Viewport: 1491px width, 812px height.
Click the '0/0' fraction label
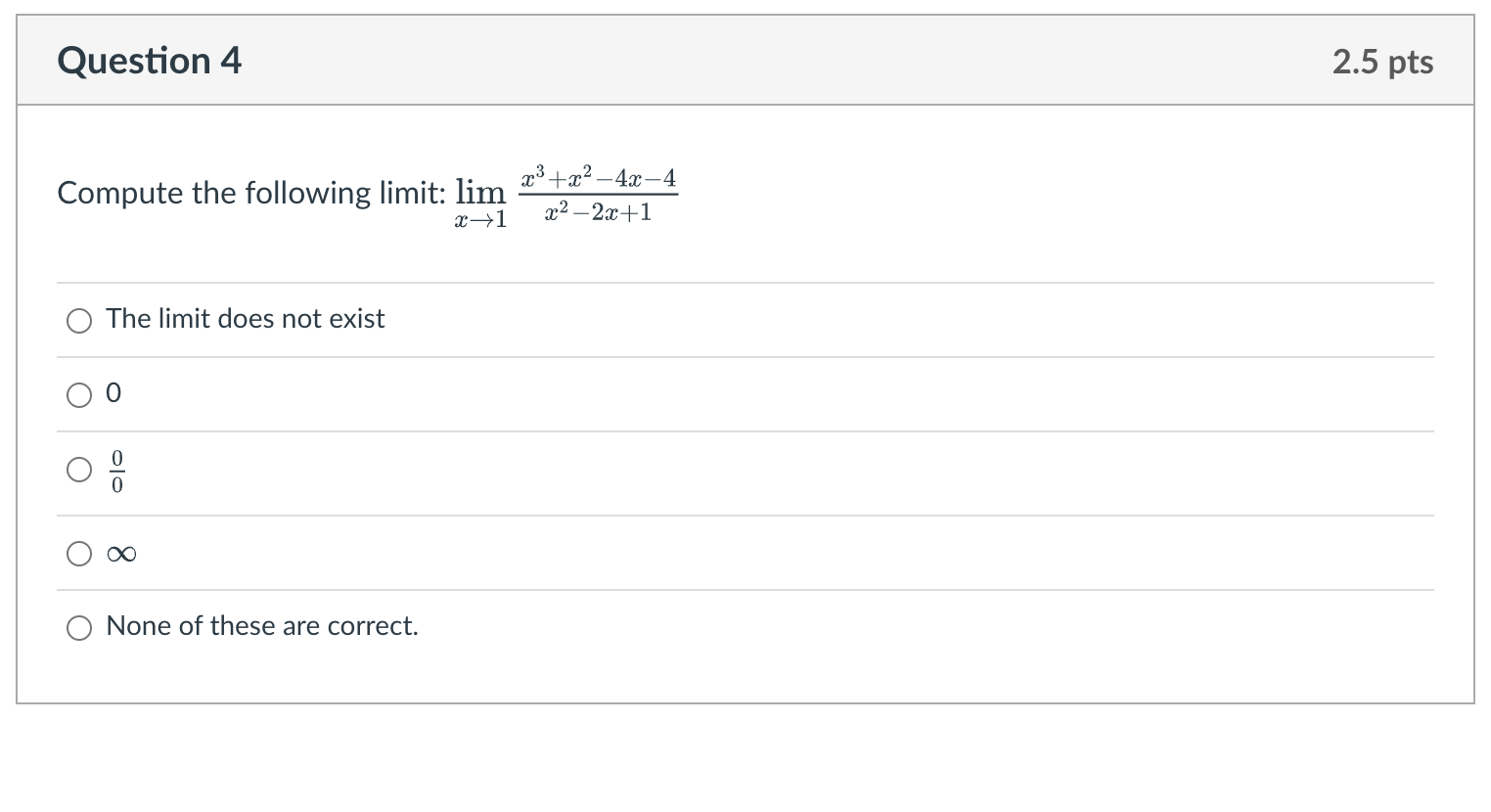point(116,470)
